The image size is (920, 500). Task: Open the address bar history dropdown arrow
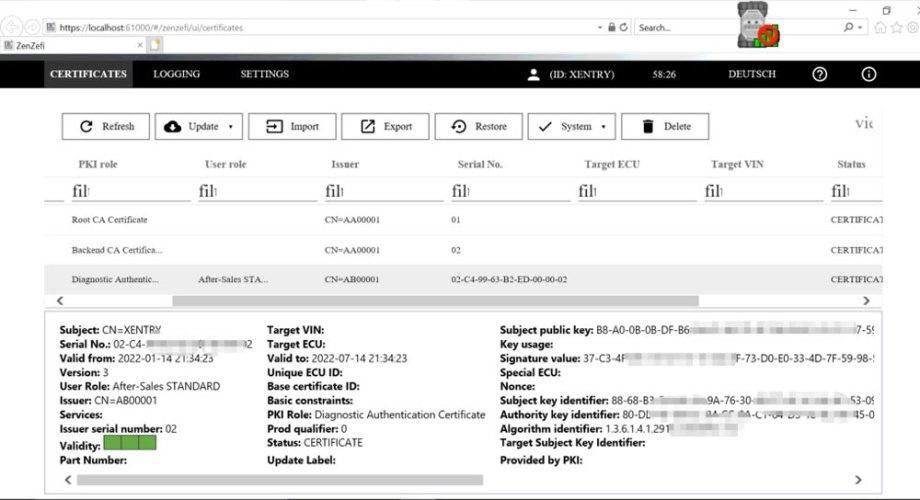[x=600, y=28]
